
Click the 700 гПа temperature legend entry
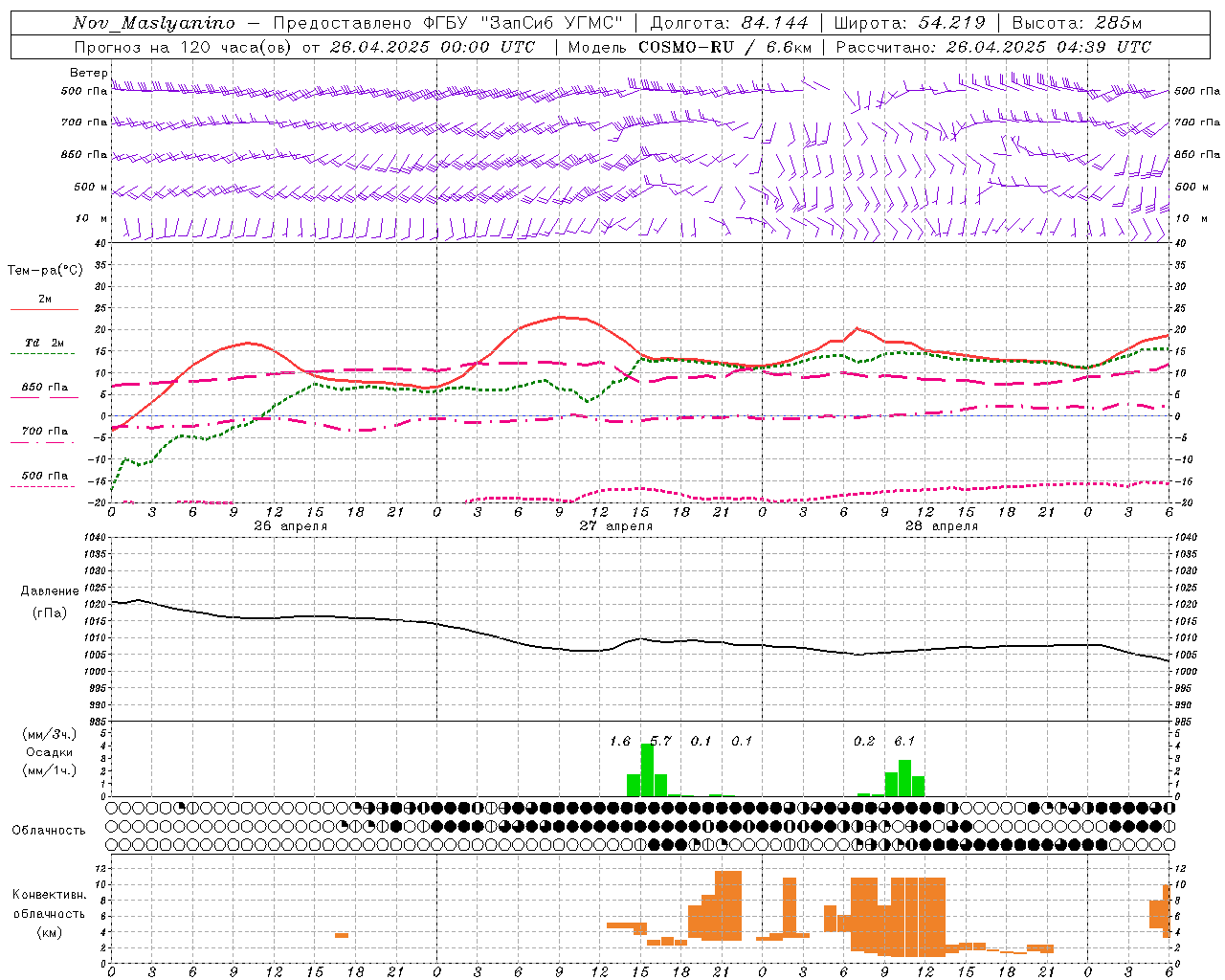click(x=45, y=432)
